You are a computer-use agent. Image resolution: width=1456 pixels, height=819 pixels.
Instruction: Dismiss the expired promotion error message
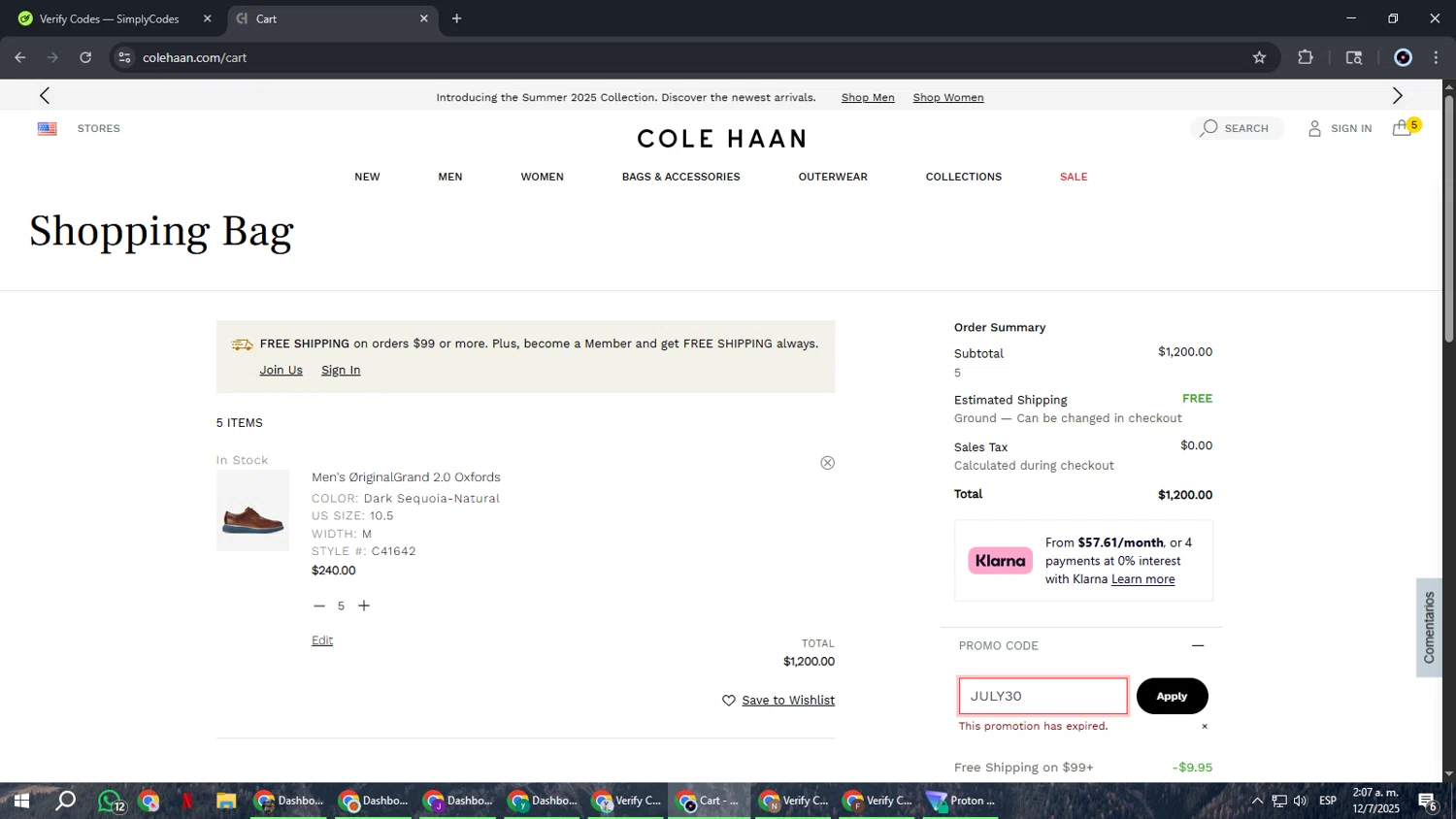point(1205,726)
